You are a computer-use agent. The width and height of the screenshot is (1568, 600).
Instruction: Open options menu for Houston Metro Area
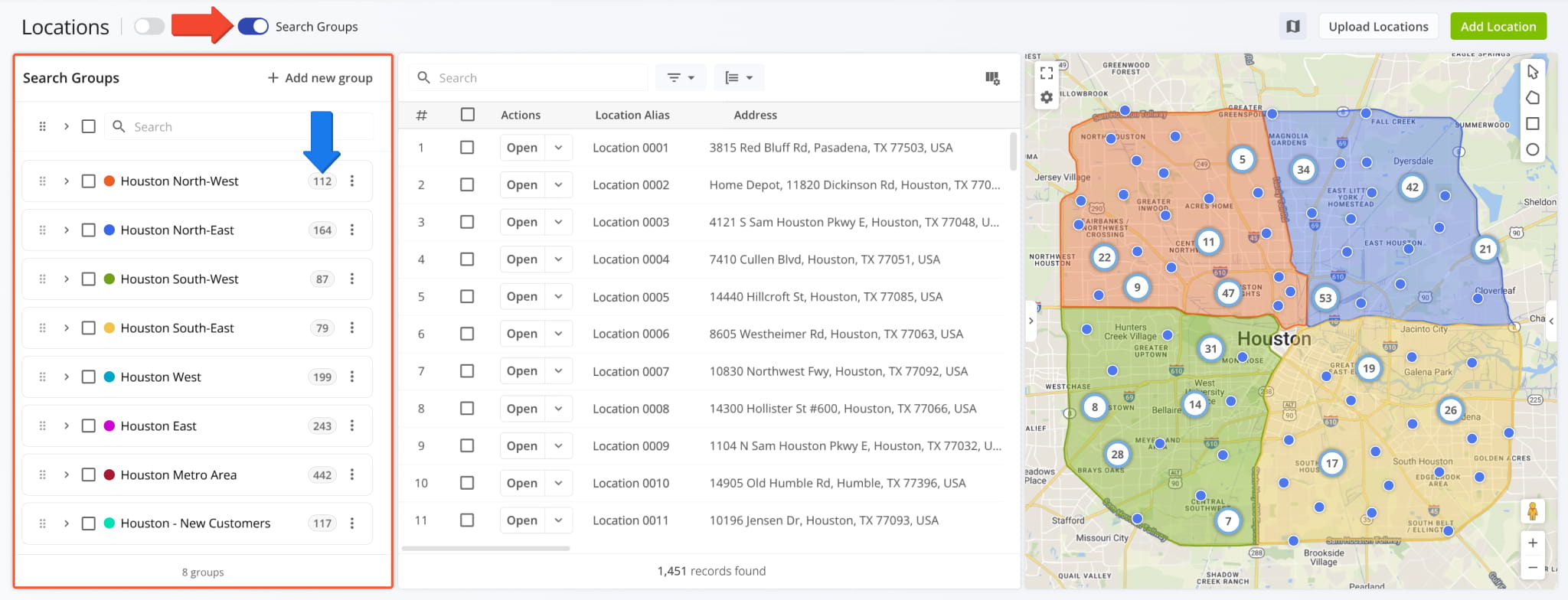click(x=352, y=475)
